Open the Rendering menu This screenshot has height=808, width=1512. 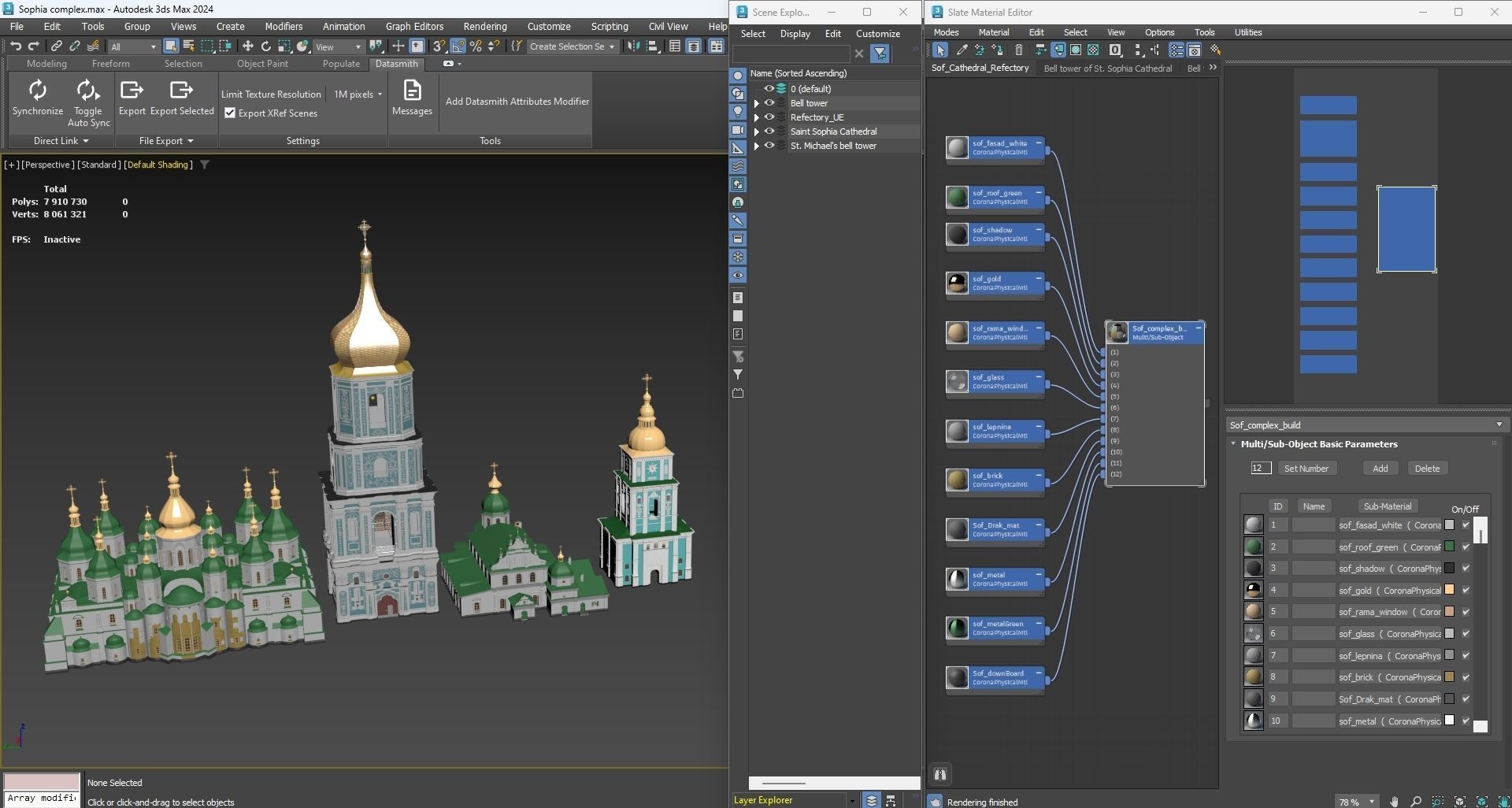click(x=485, y=27)
